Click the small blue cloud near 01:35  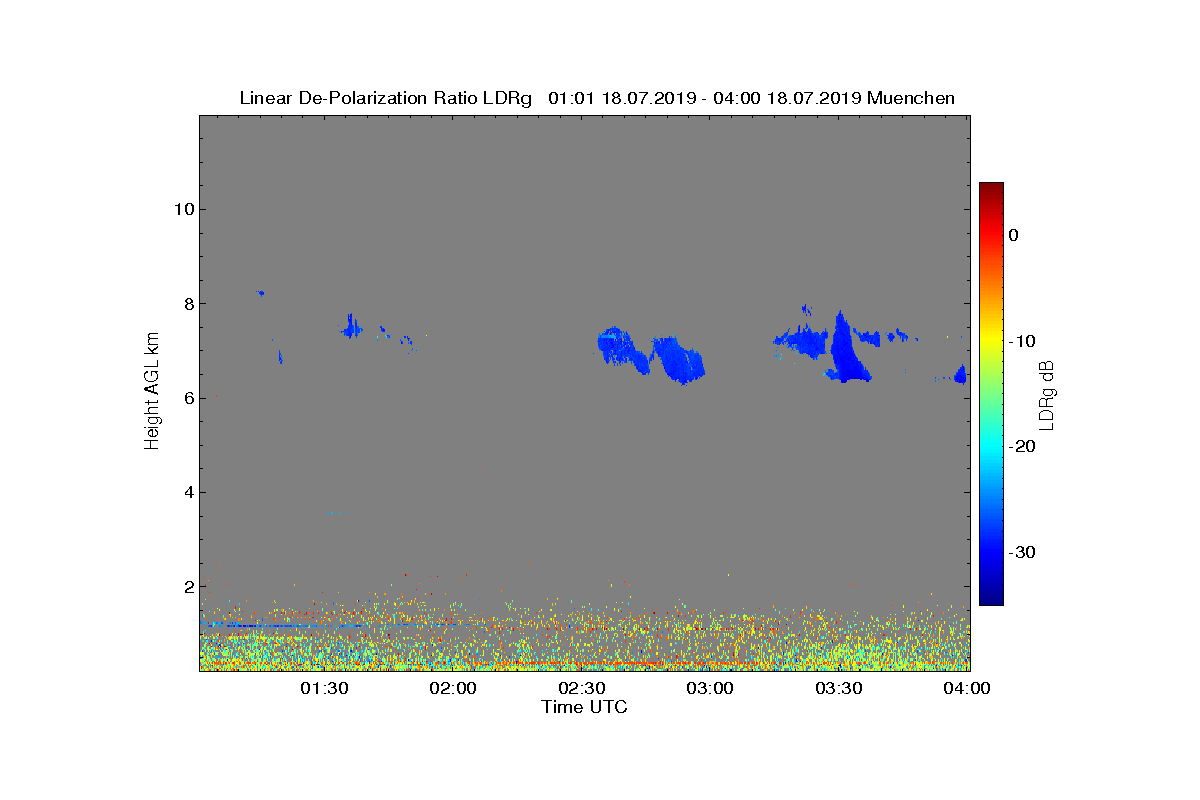pos(351,326)
